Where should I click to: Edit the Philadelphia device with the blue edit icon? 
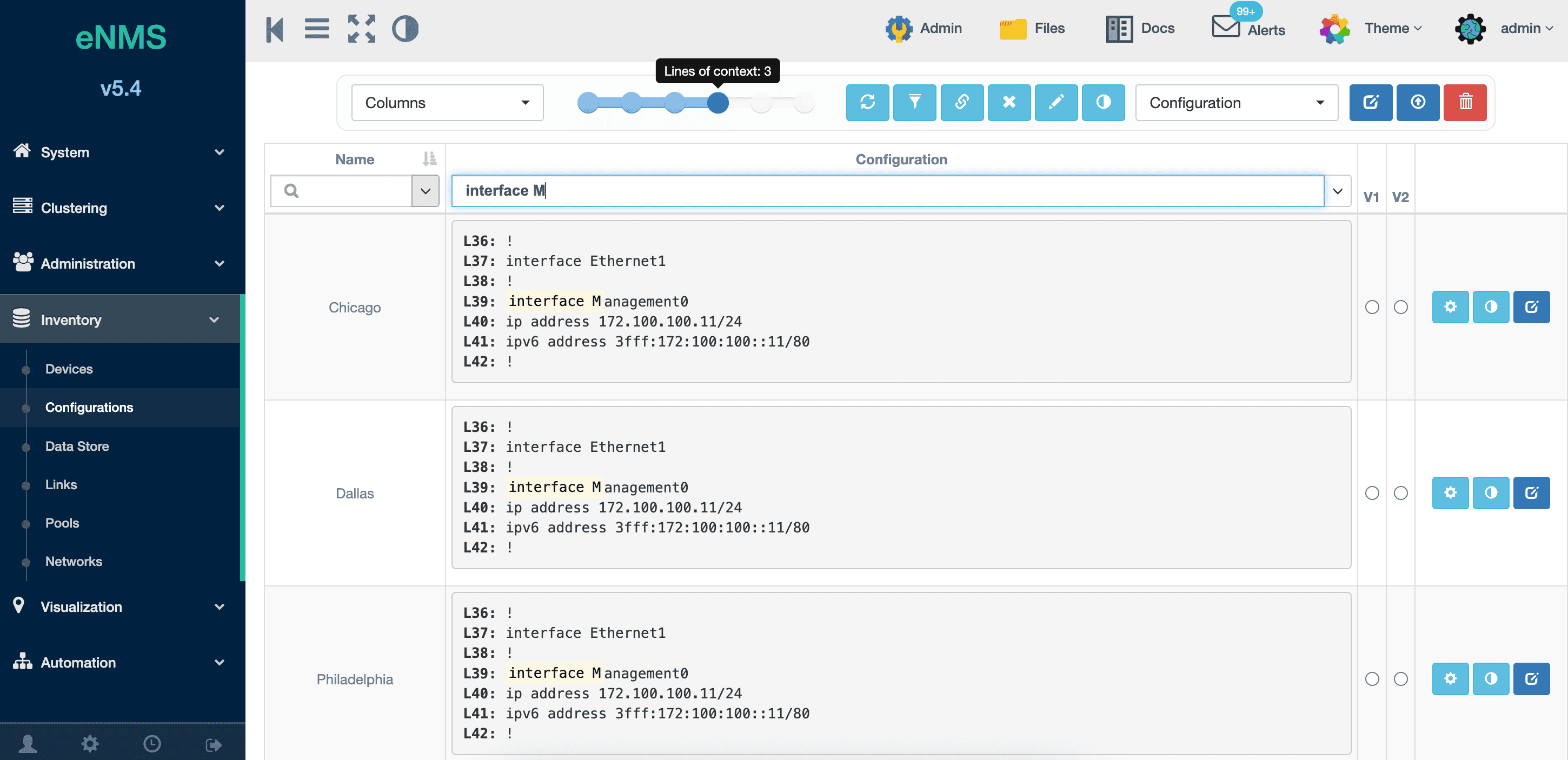[1531, 678]
